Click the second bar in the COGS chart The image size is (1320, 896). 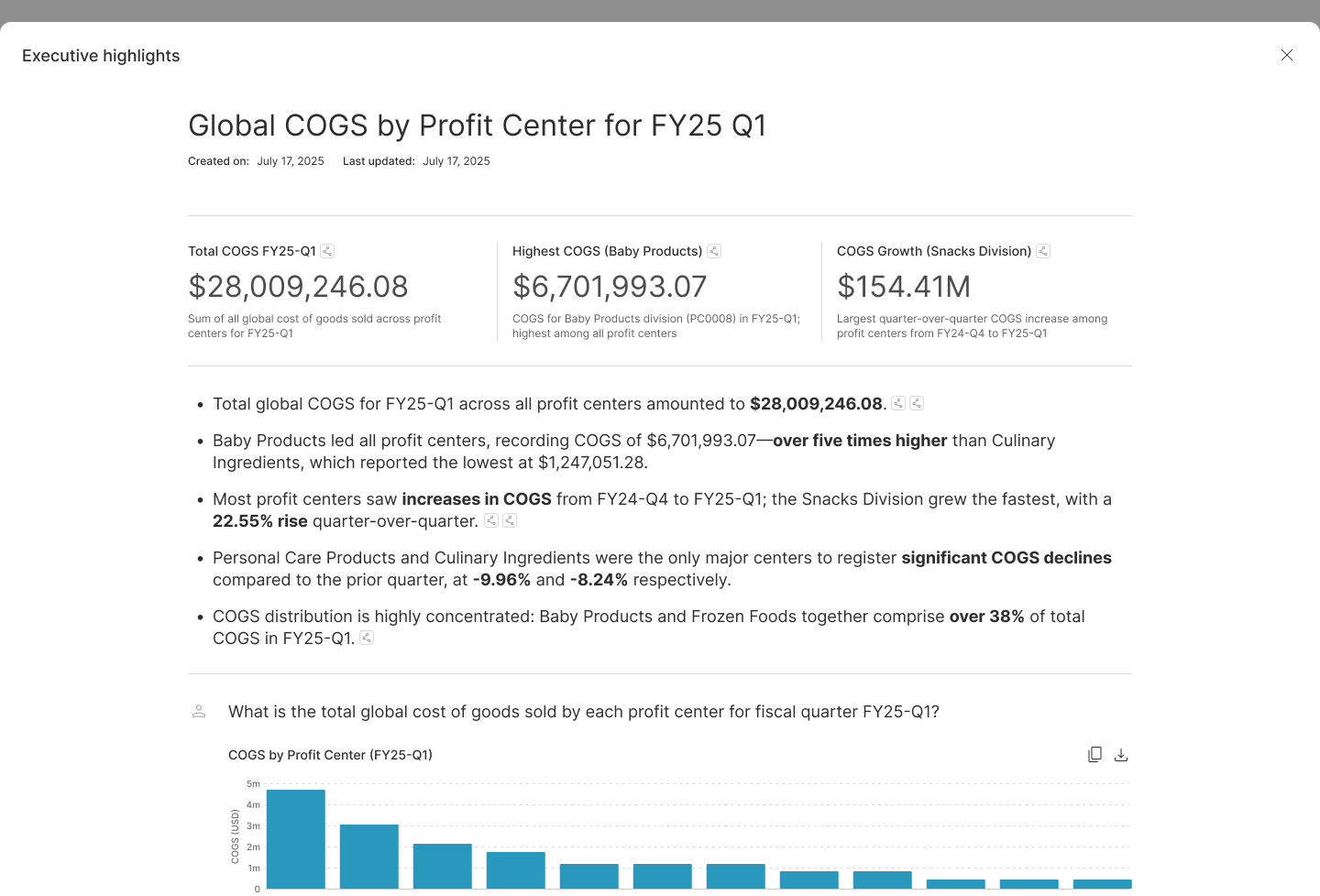pyautogui.click(x=368, y=857)
